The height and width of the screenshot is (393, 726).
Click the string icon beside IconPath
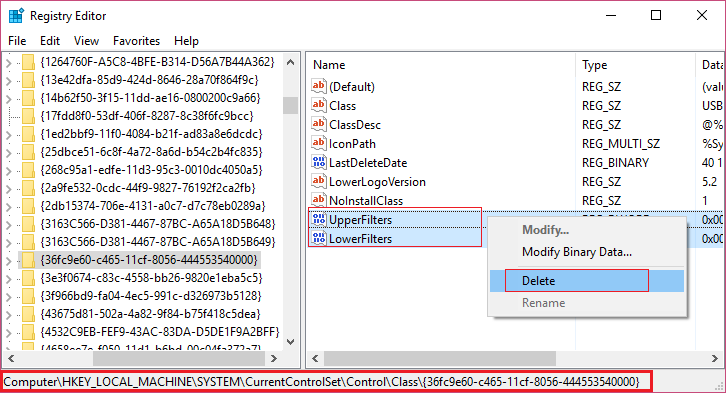click(x=319, y=143)
